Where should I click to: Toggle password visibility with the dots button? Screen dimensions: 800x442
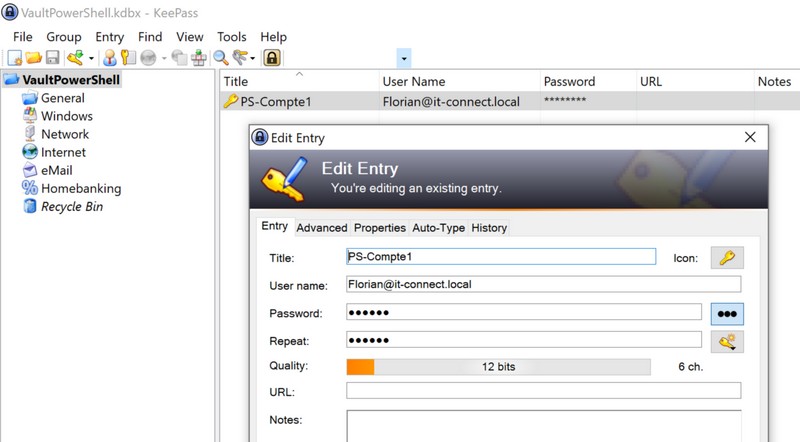pyautogui.click(x=727, y=313)
